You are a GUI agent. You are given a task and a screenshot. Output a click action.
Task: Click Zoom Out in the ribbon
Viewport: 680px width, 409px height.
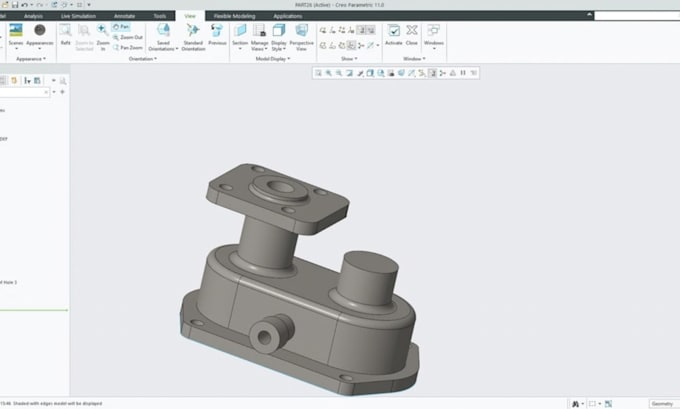coord(128,37)
